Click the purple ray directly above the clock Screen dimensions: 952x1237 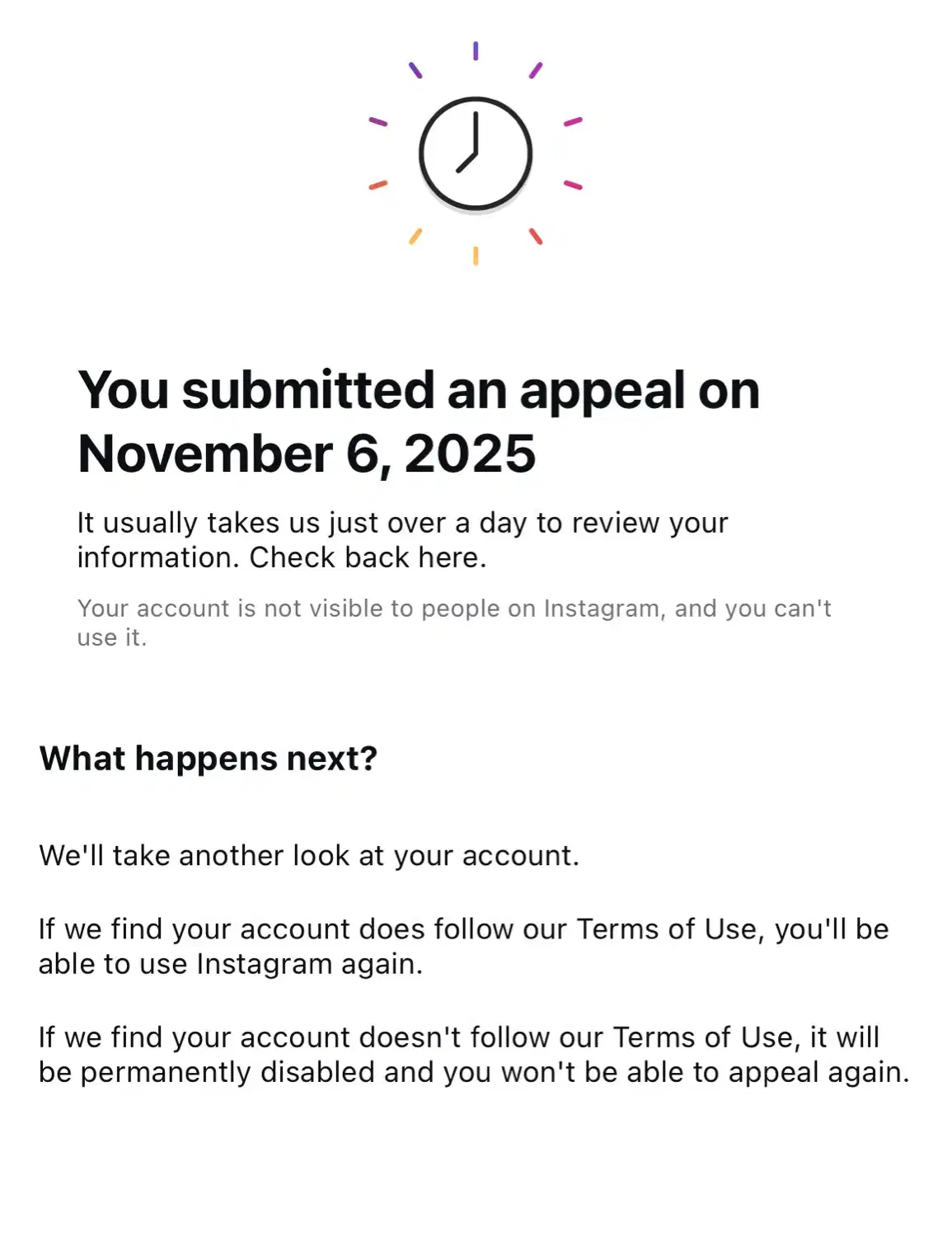coord(476,51)
